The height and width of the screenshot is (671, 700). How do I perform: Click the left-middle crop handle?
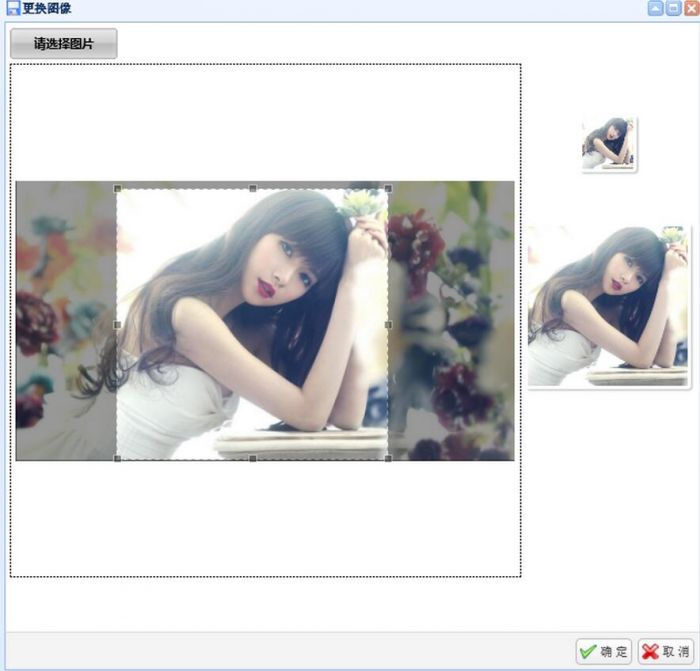pos(117,324)
